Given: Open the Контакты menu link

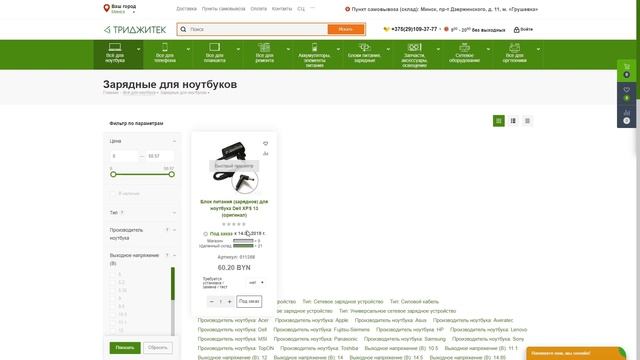Looking at the screenshot, I should 282,9.
